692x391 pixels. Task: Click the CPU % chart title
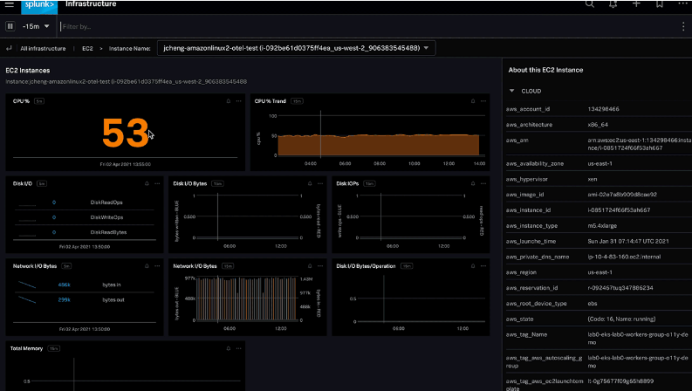21,101
